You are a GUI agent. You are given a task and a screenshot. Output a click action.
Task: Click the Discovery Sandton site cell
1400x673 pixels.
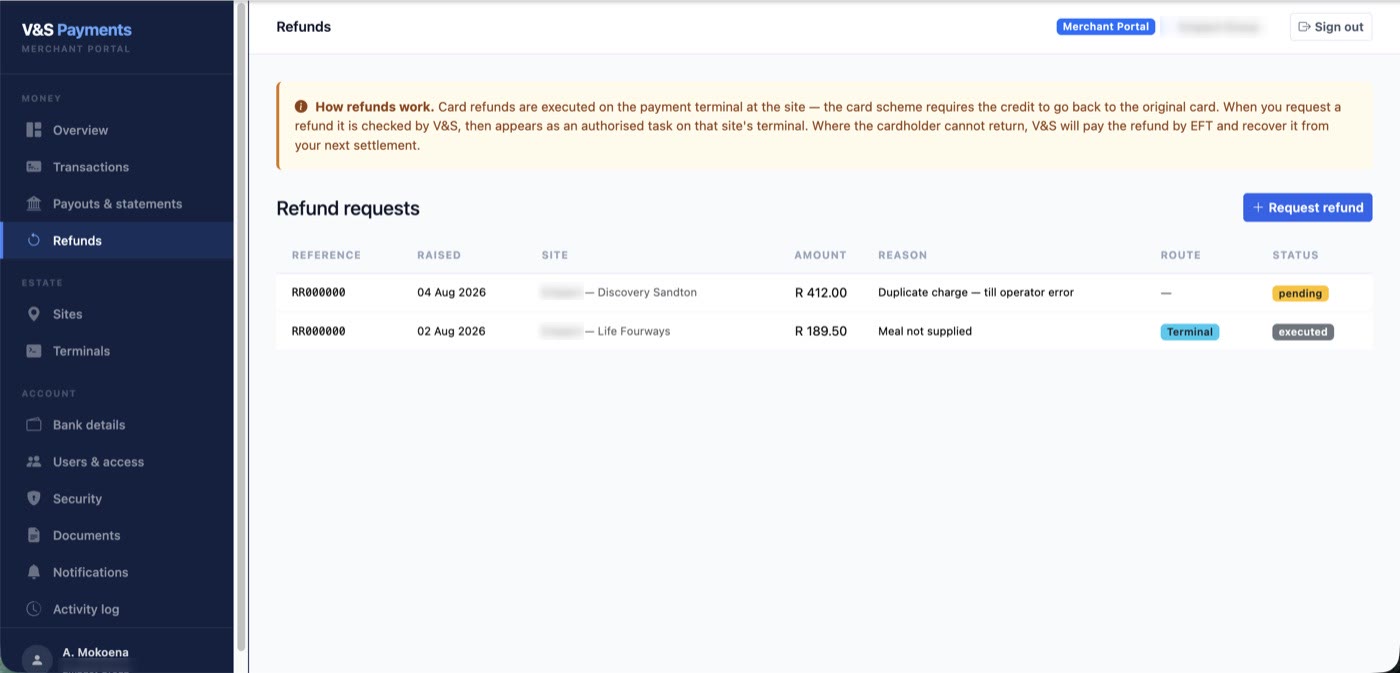pos(618,293)
